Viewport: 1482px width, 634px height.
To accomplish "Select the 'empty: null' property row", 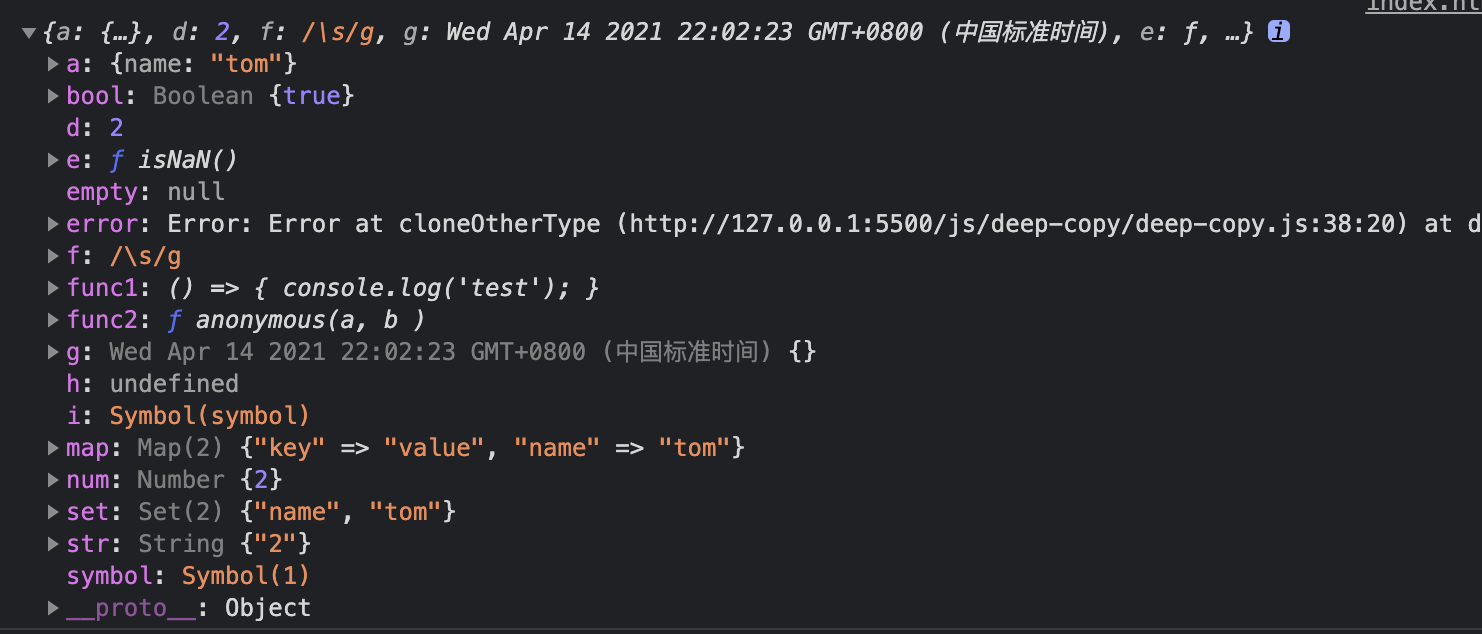I will tap(145, 192).
